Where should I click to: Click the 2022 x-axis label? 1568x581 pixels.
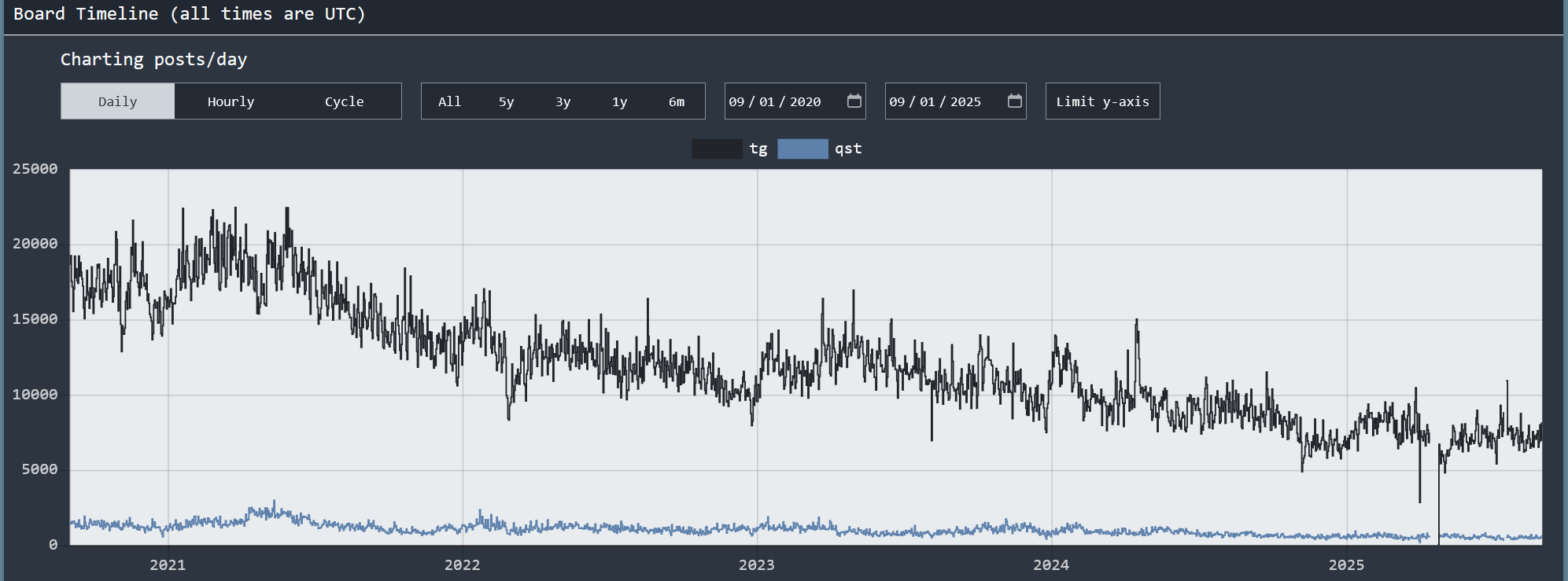[462, 564]
